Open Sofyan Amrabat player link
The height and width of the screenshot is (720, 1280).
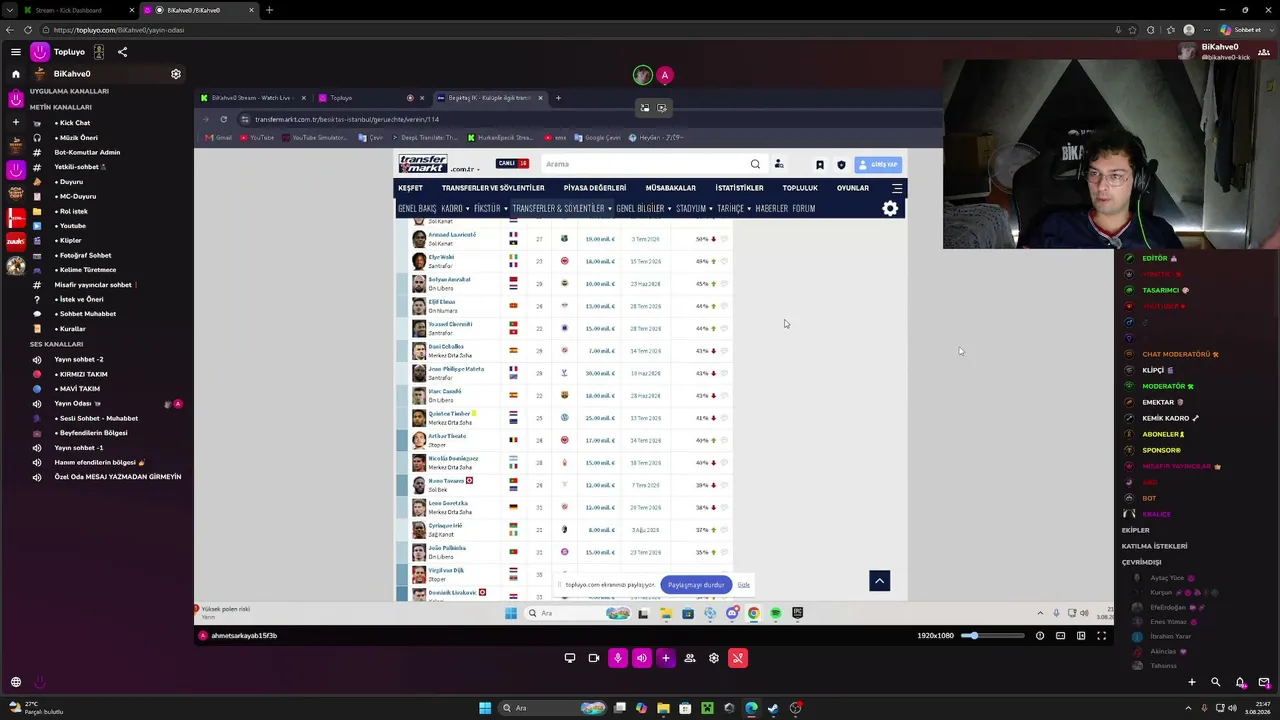point(449,279)
